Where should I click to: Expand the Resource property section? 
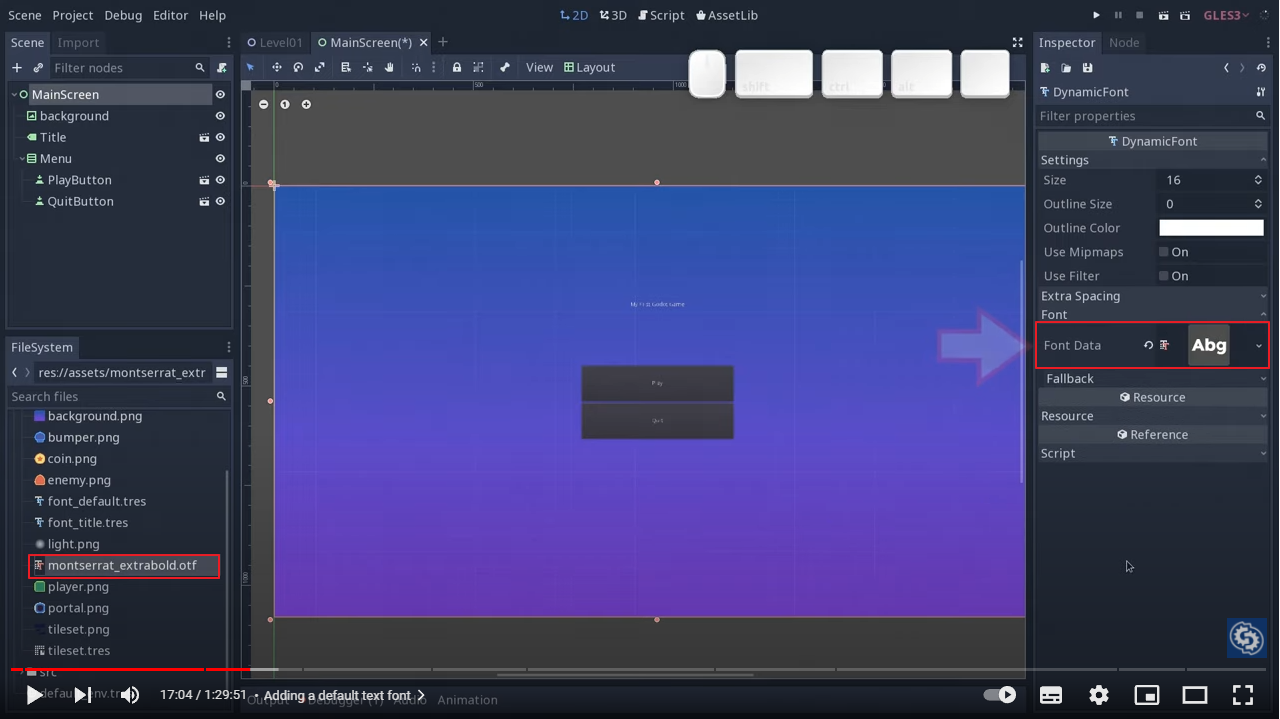[1153, 416]
